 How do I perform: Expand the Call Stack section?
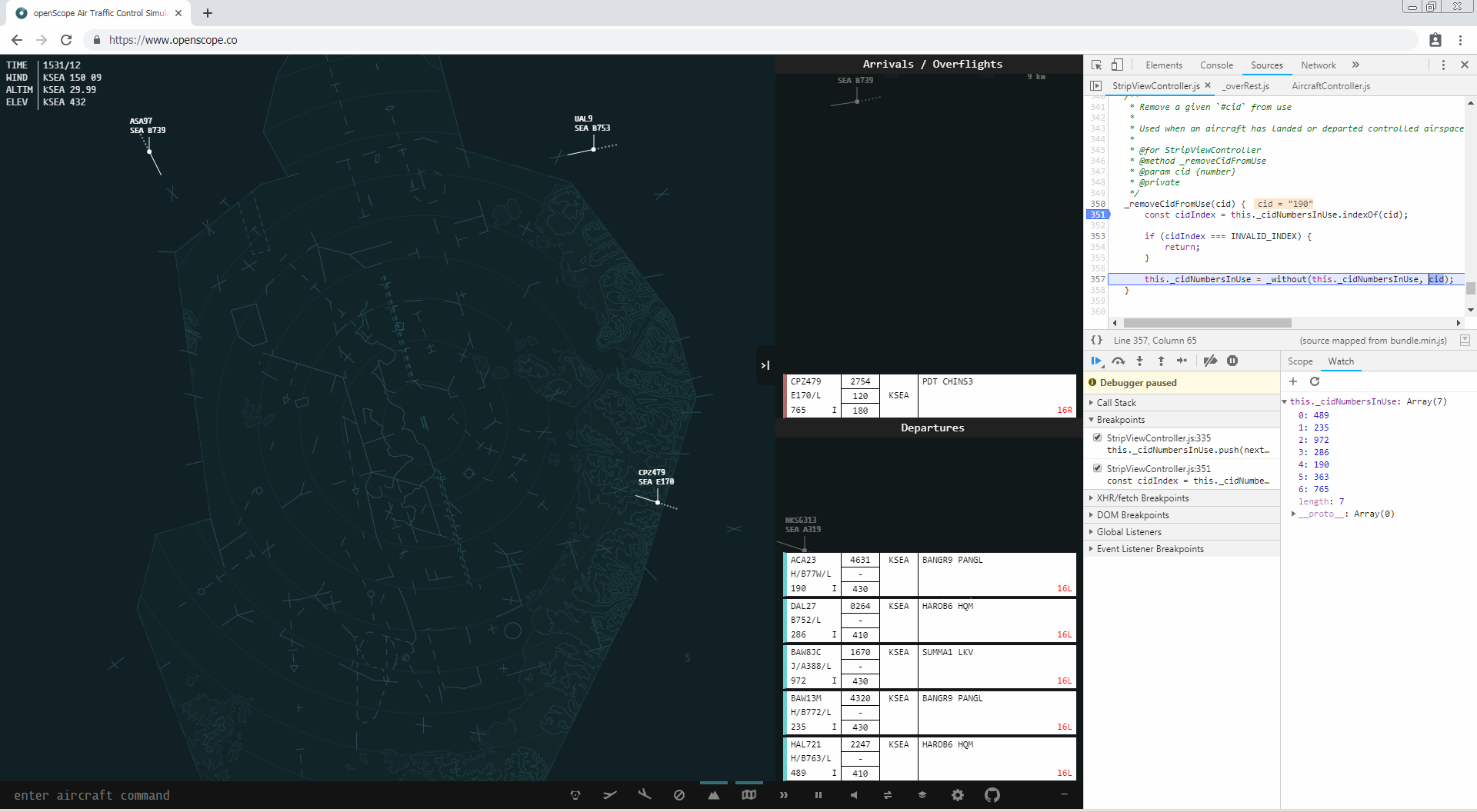click(x=1182, y=403)
